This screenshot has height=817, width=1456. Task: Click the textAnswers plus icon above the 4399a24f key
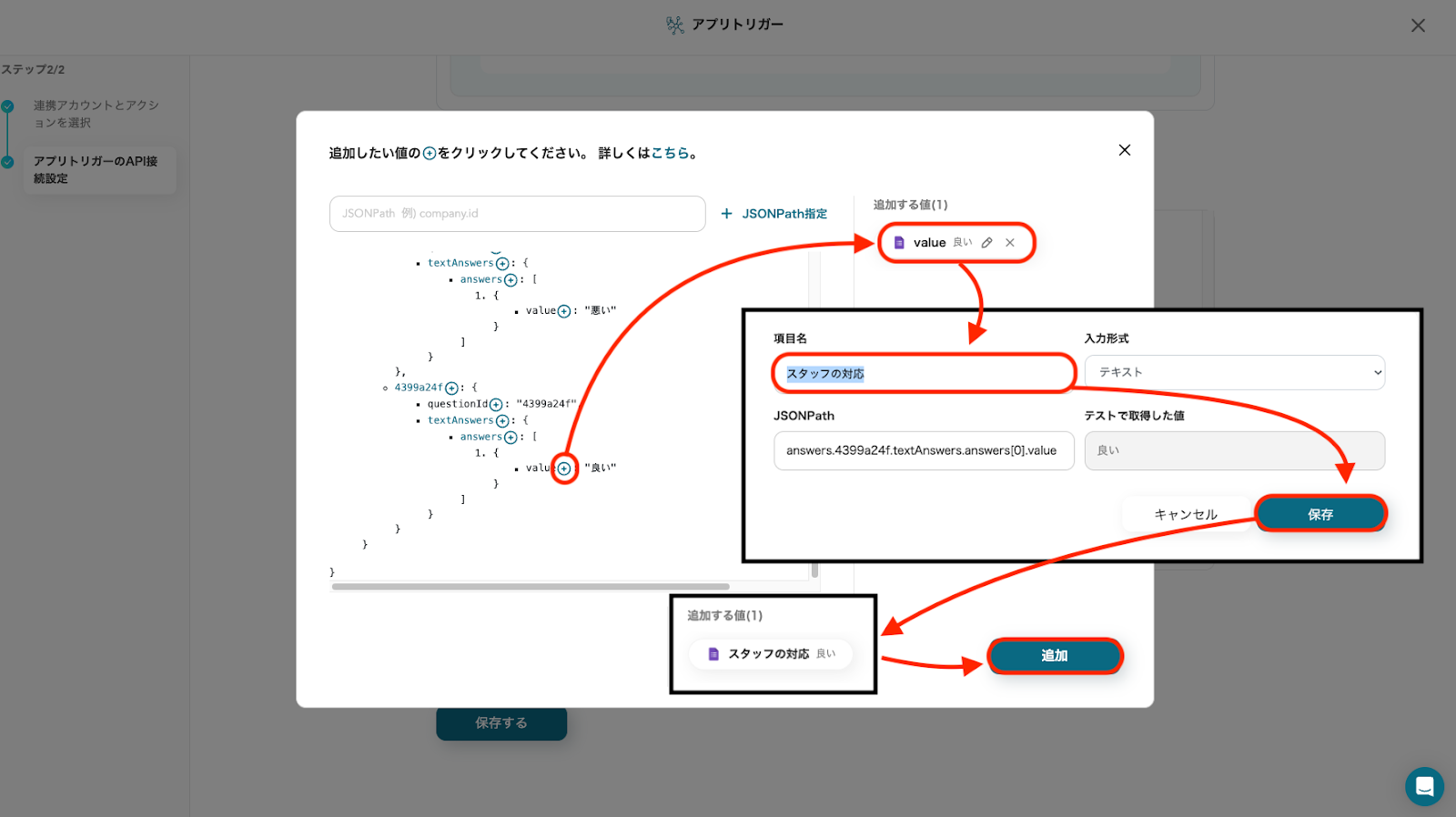[x=502, y=264]
